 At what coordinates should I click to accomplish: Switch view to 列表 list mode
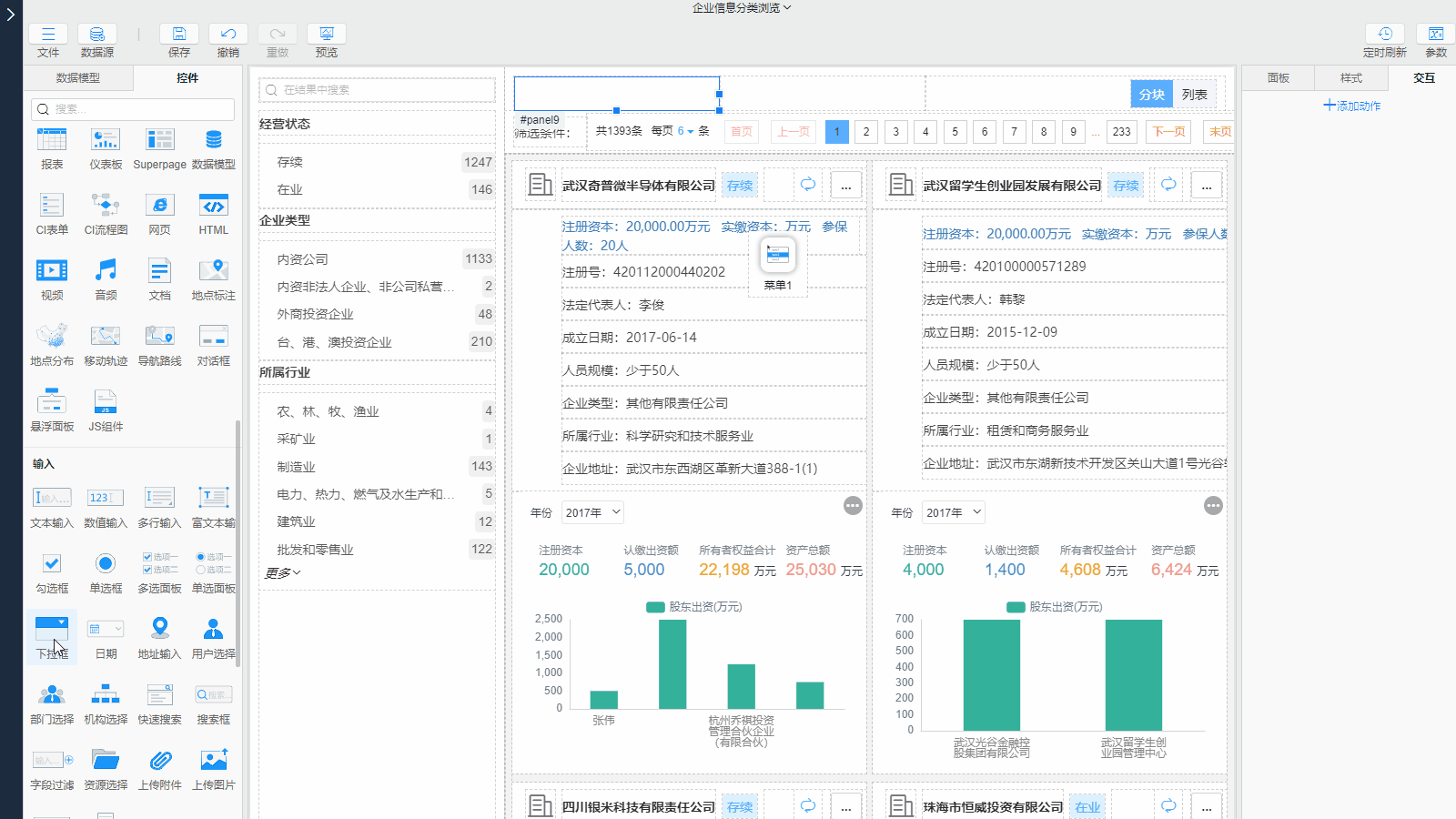[x=1194, y=95]
